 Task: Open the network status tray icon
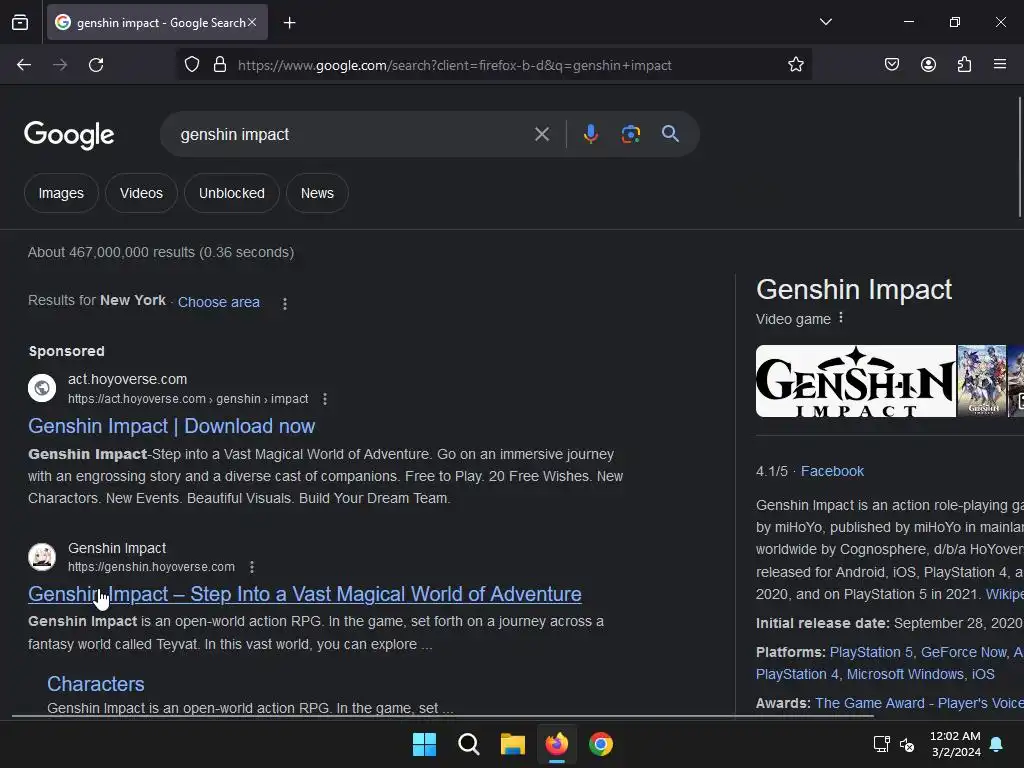click(882, 744)
